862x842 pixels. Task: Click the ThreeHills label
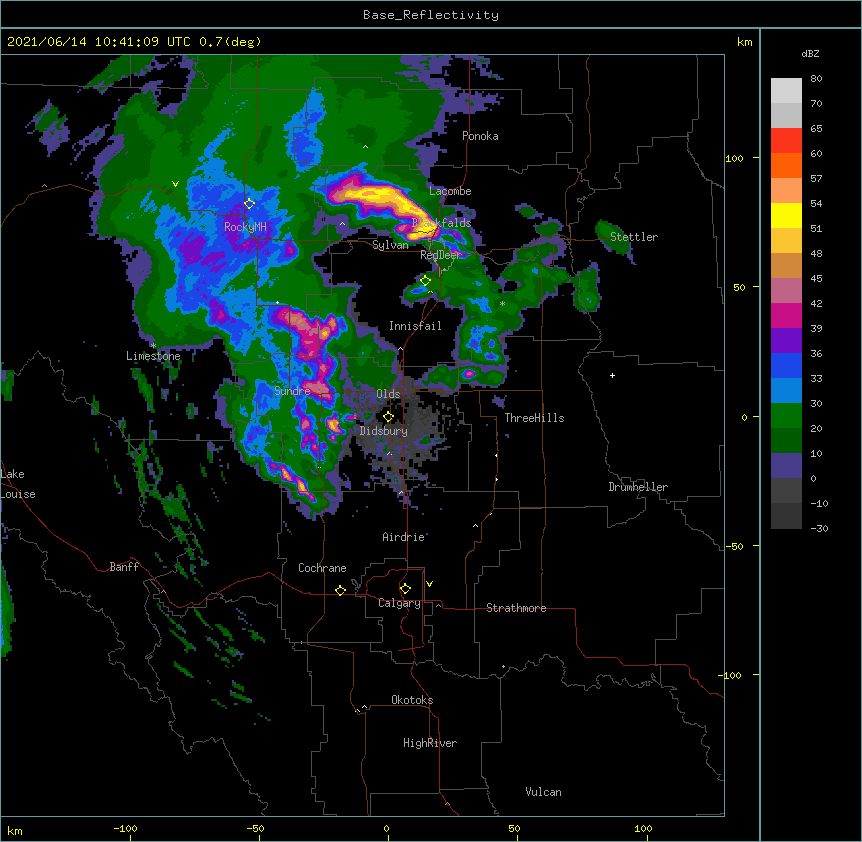click(x=534, y=418)
